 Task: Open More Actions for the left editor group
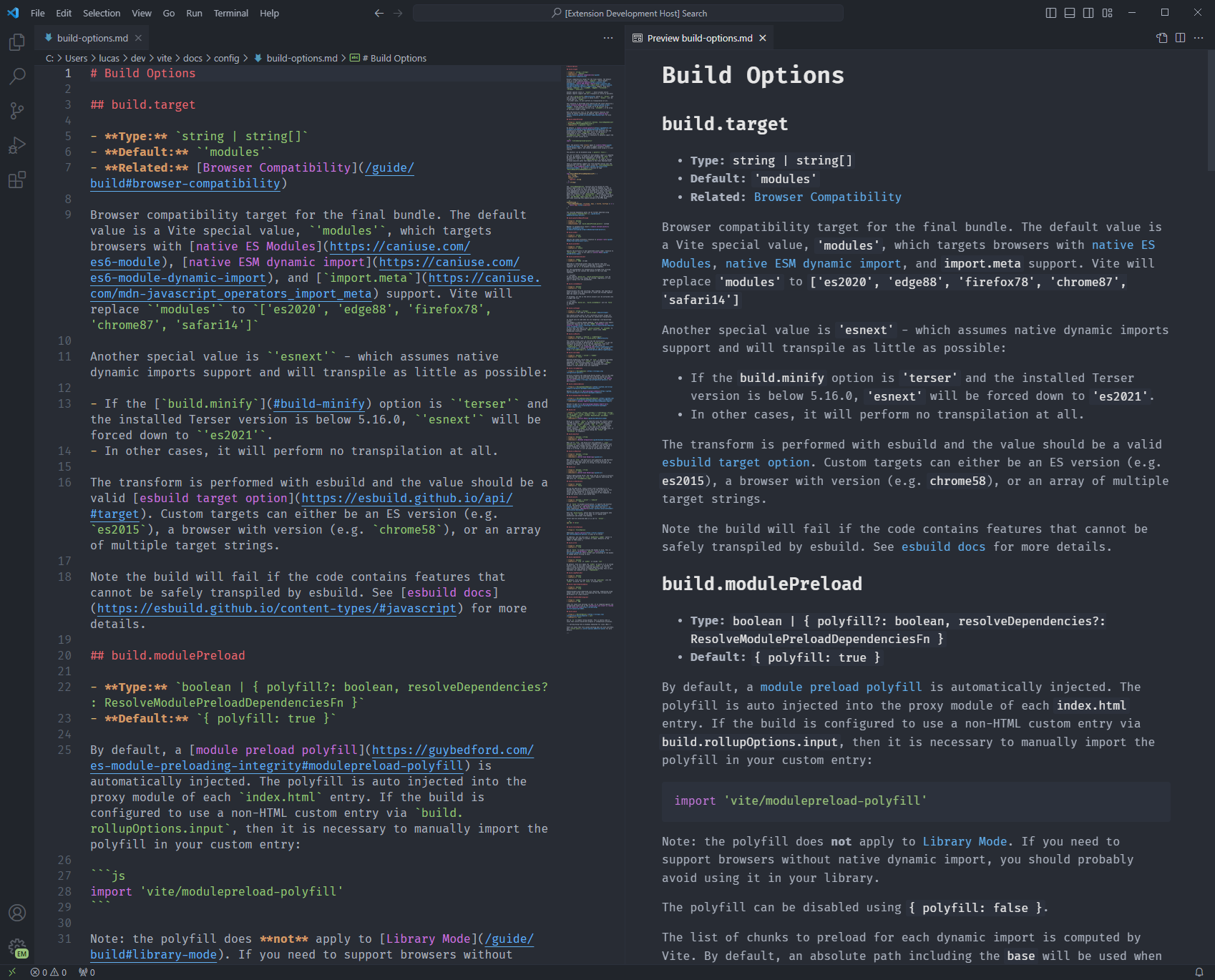[608, 38]
